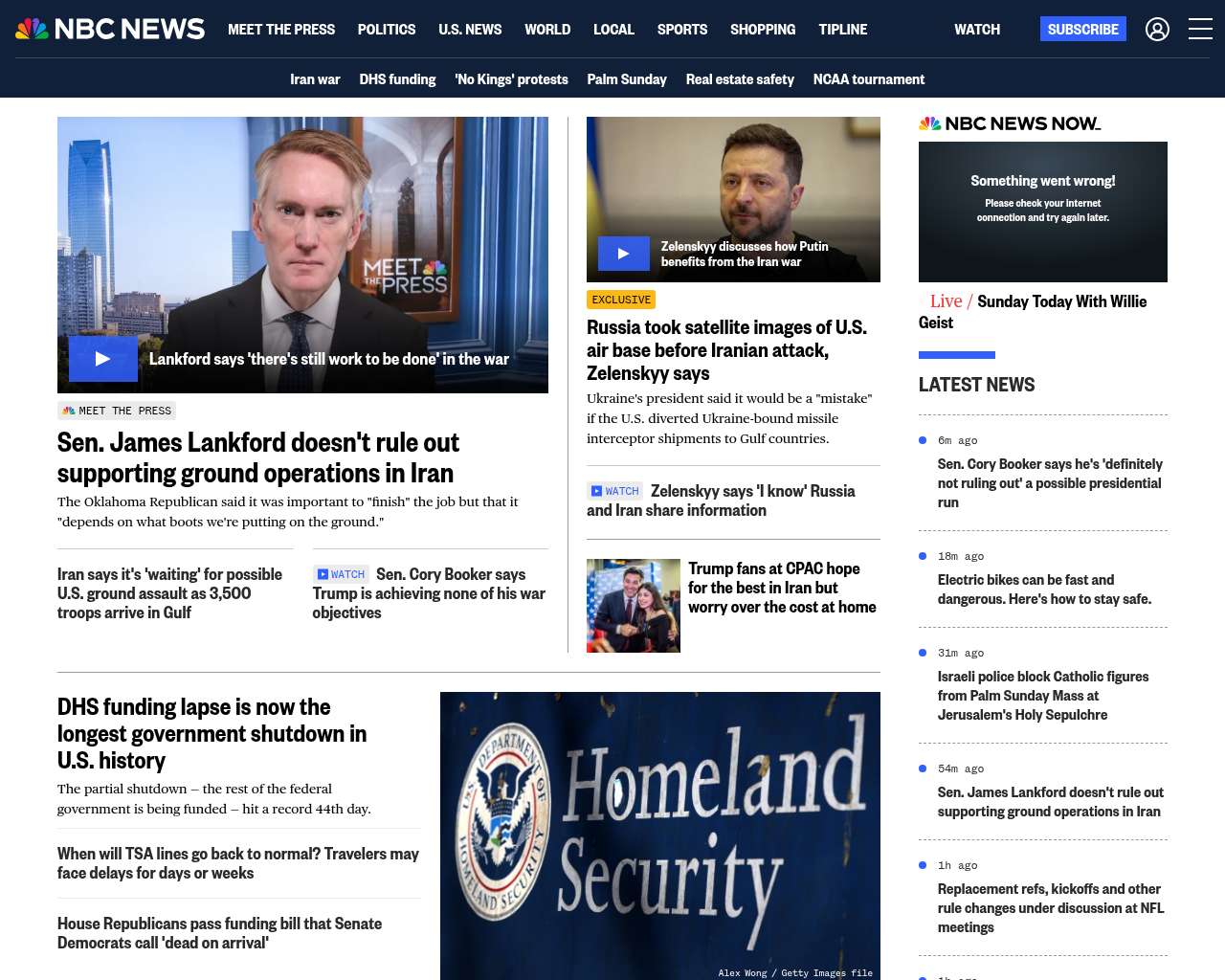This screenshot has width=1225, height=980.
Task: Open the NBC News Now live player
Action: (x=1043, y=212)
